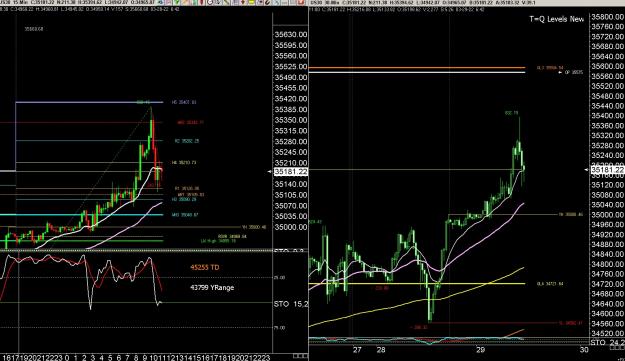
Task: Click the 35600.00 label on the right price axis
Action: 607,66
